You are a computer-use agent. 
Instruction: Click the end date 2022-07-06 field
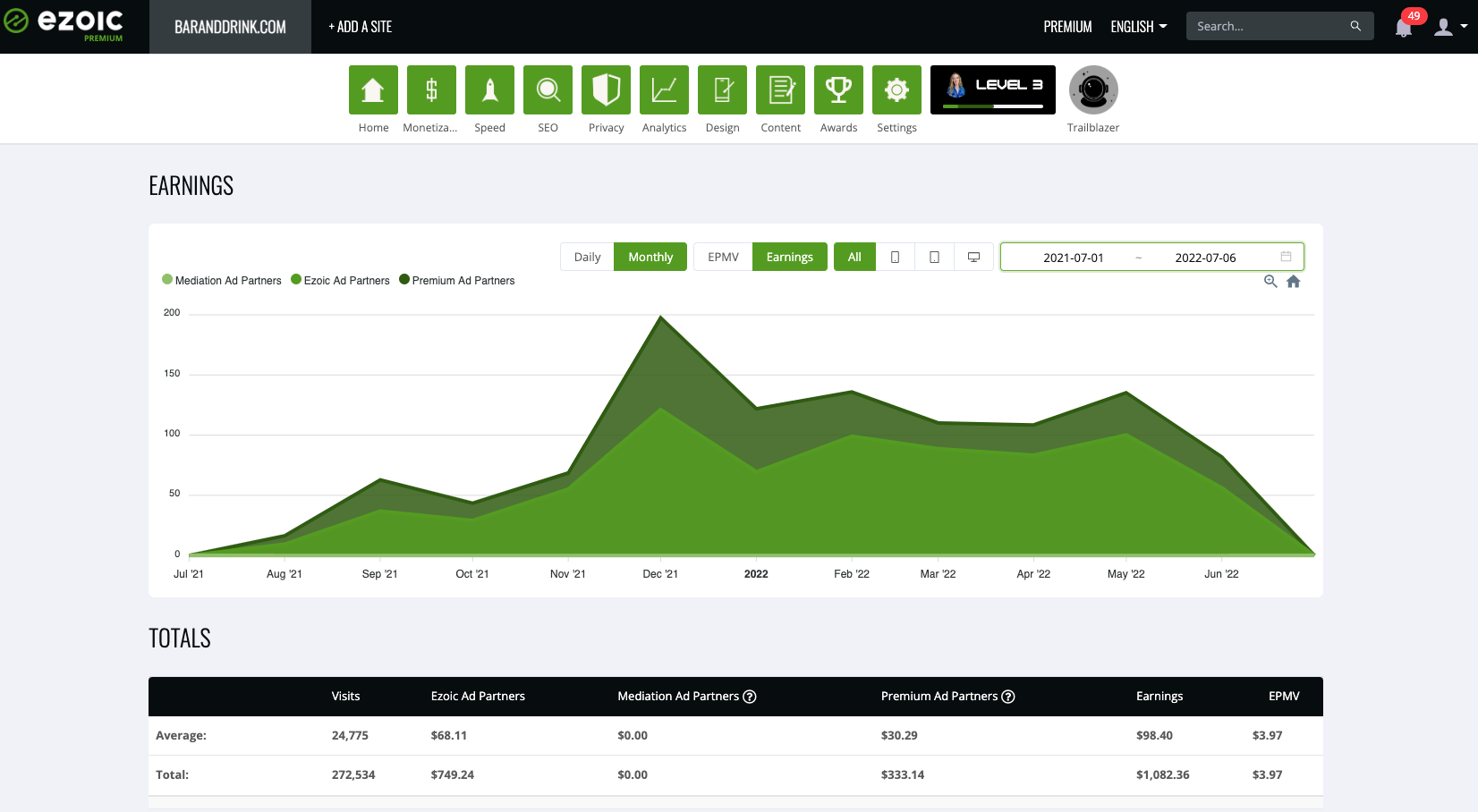coord(1205,258)
